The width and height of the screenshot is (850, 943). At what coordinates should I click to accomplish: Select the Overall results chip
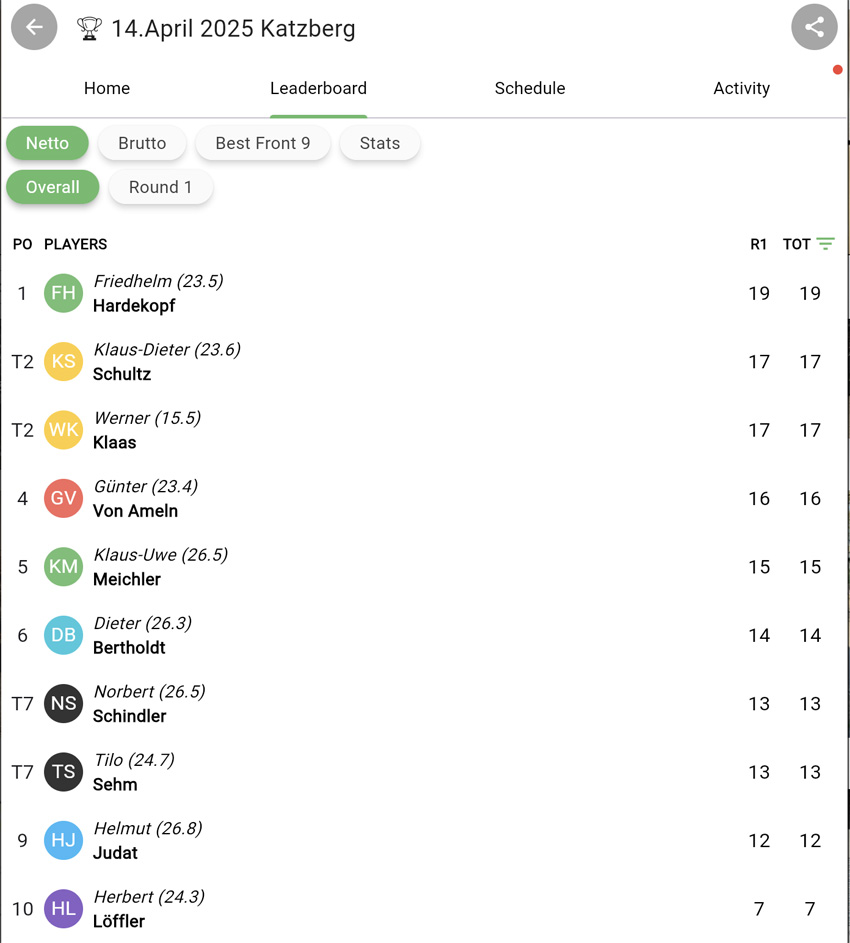tap(53, 187)
